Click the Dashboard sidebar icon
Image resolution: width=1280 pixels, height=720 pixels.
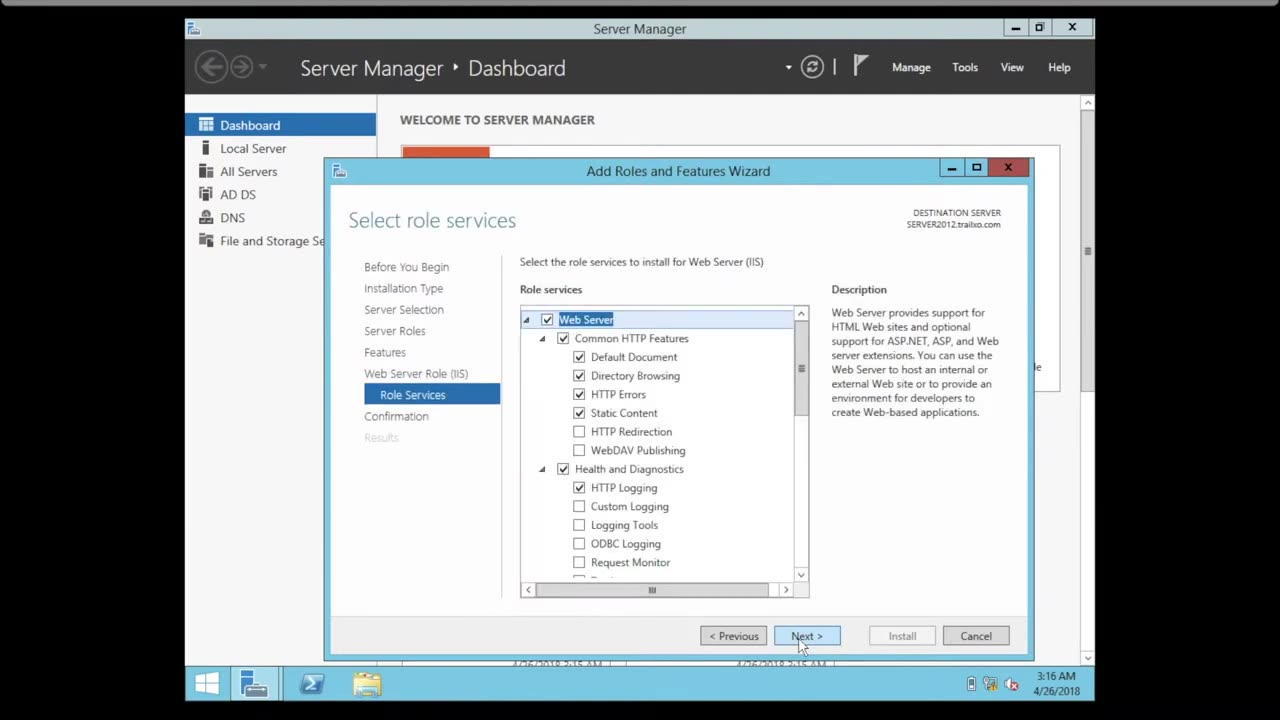206,125
